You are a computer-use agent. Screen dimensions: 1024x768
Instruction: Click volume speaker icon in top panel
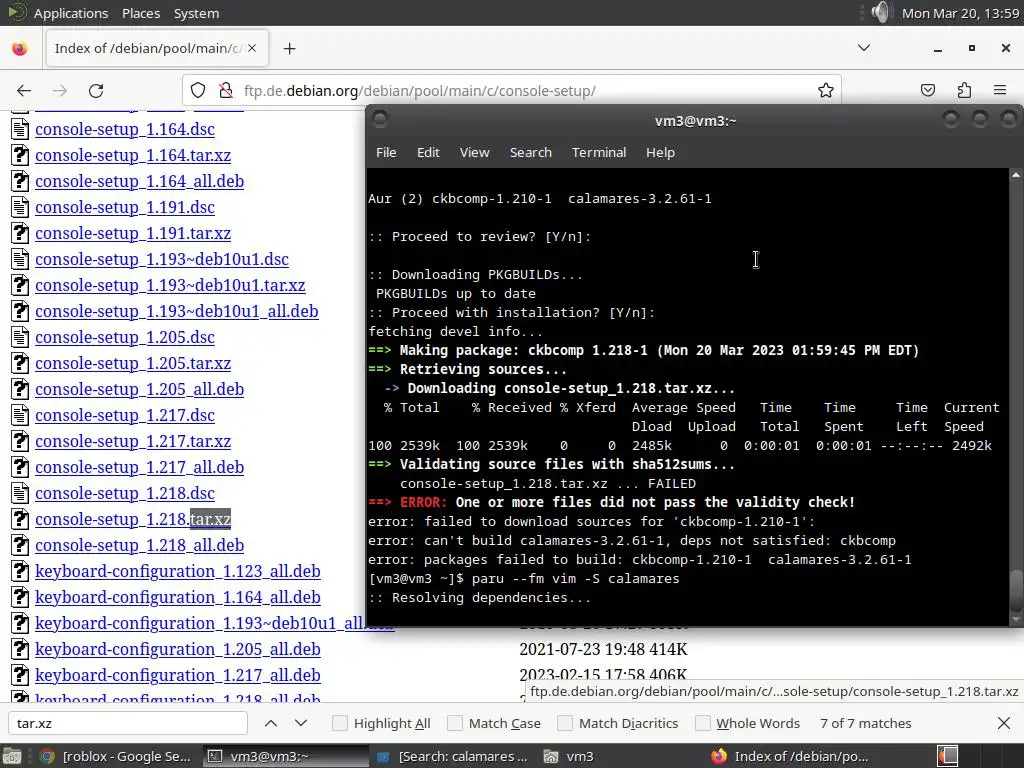(880, 12)
